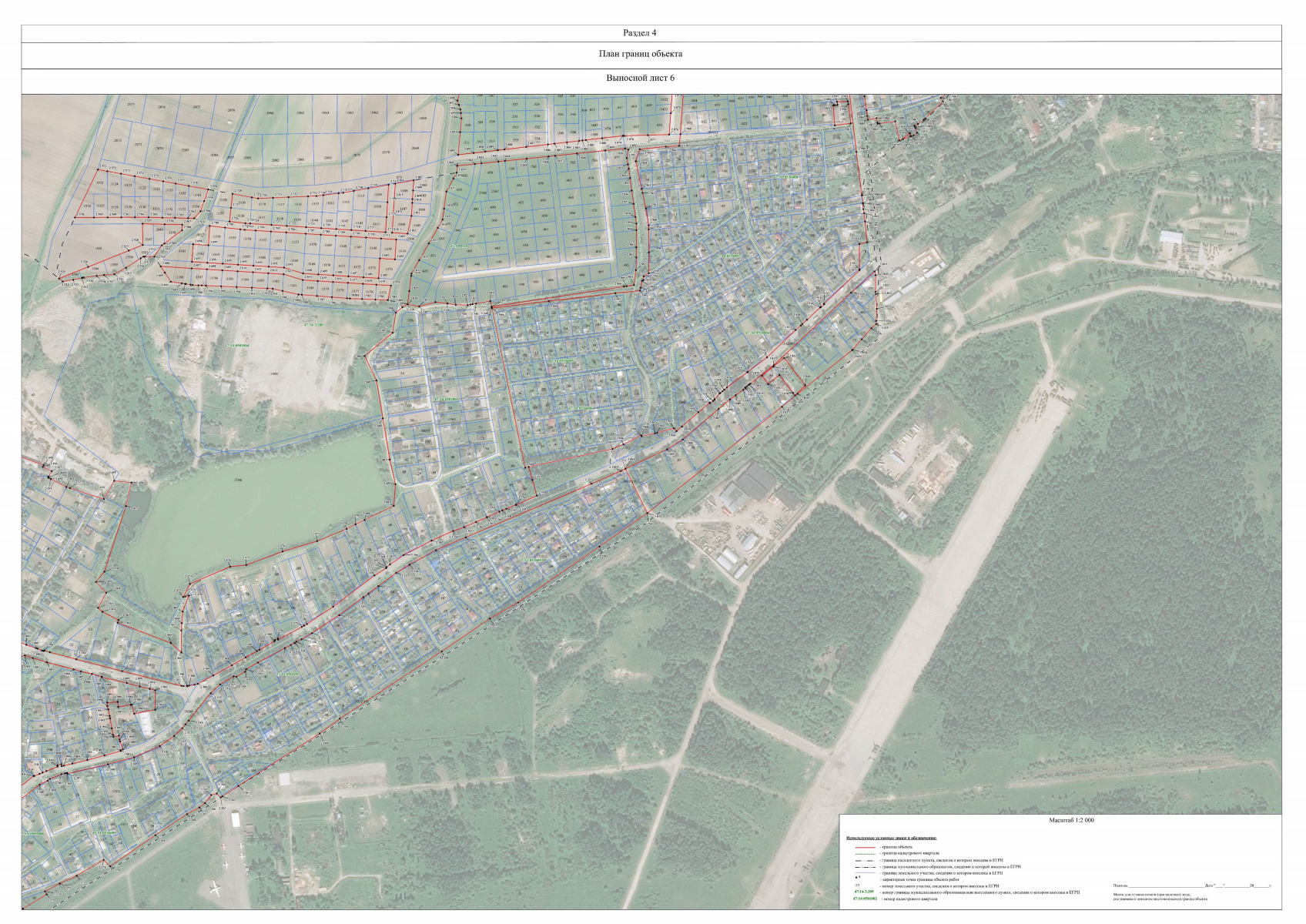Click parcel number ":1800" on the map
The height and width of the screenshot is (924, 1306).
pos(274,373)
